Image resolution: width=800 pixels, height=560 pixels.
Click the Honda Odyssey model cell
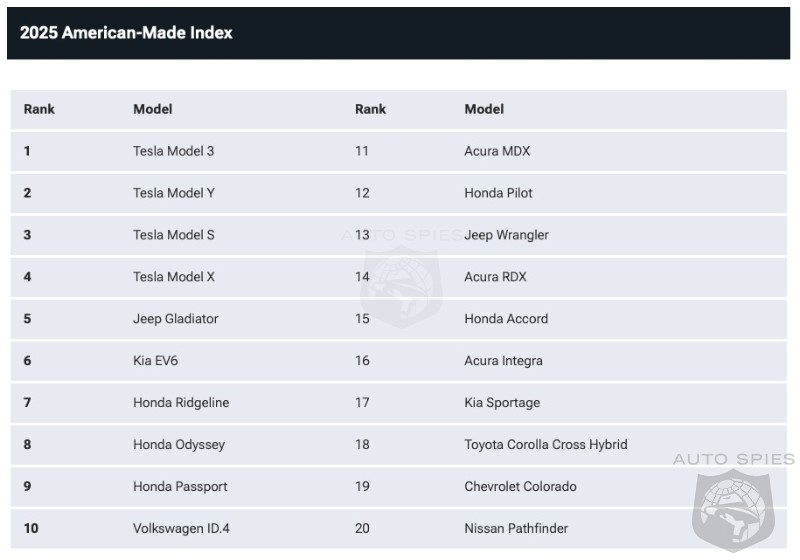point(179,444)
